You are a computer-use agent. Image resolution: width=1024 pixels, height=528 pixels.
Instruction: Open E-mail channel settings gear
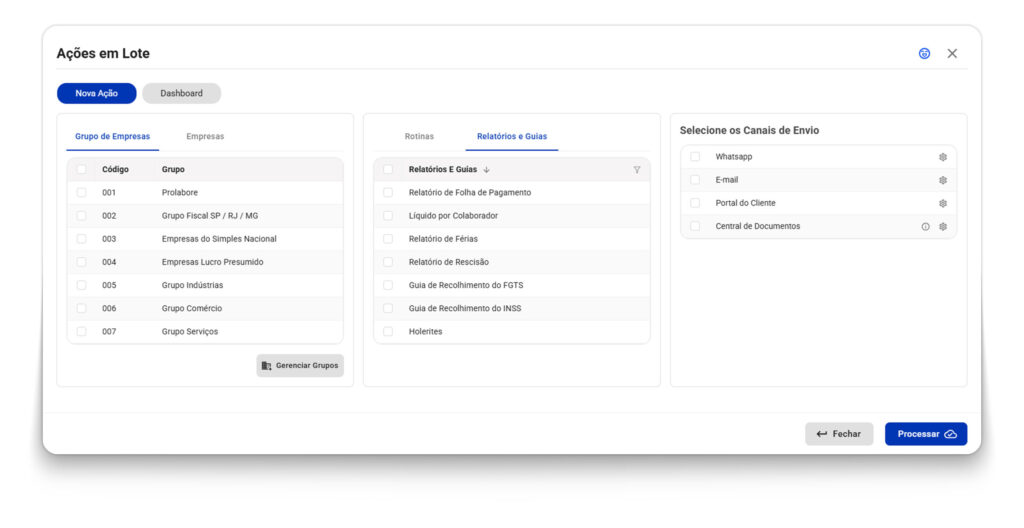tap(942, 180)
